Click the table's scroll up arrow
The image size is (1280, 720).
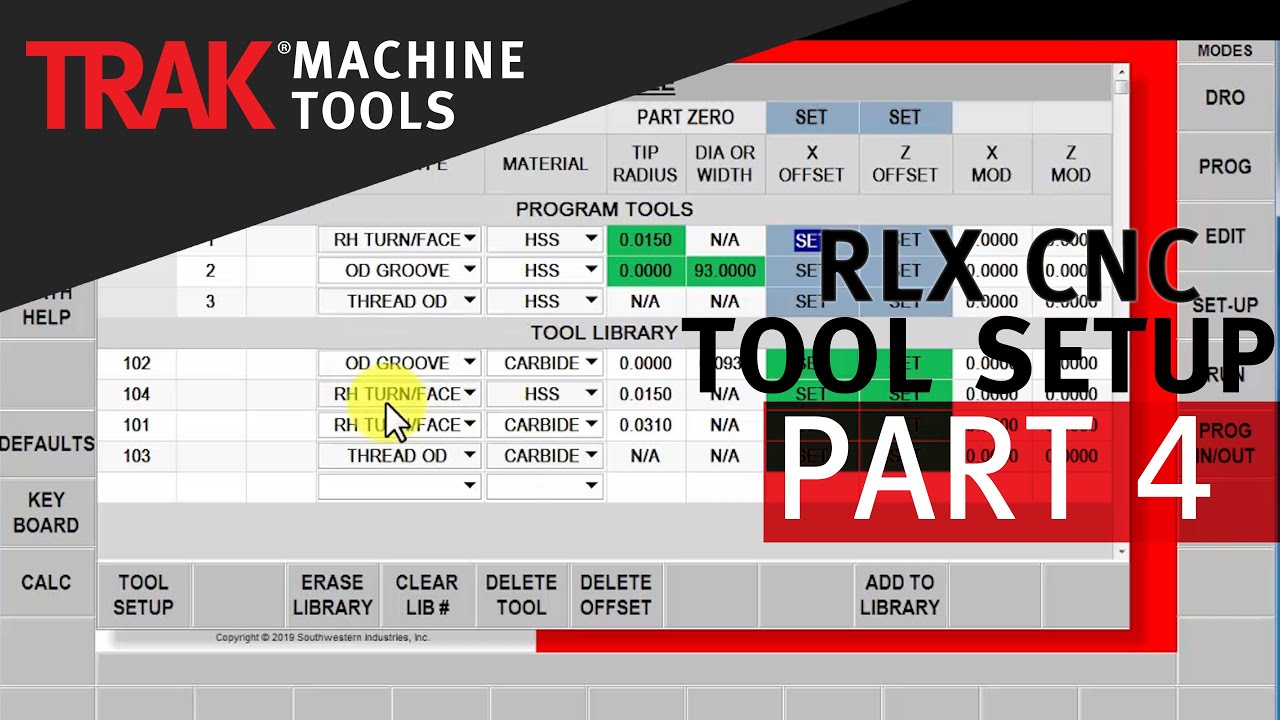click(x=1121, y=73)
